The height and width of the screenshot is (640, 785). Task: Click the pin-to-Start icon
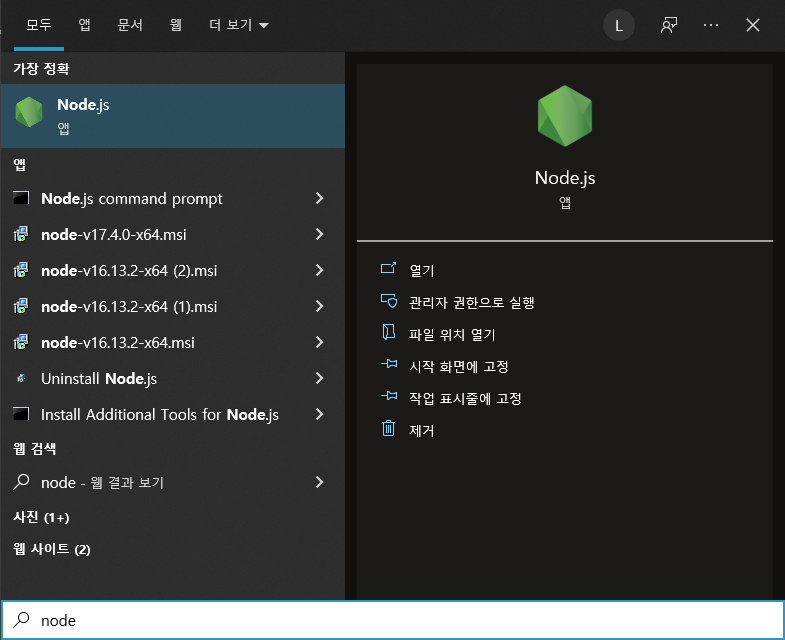click(x=389, y=364)
